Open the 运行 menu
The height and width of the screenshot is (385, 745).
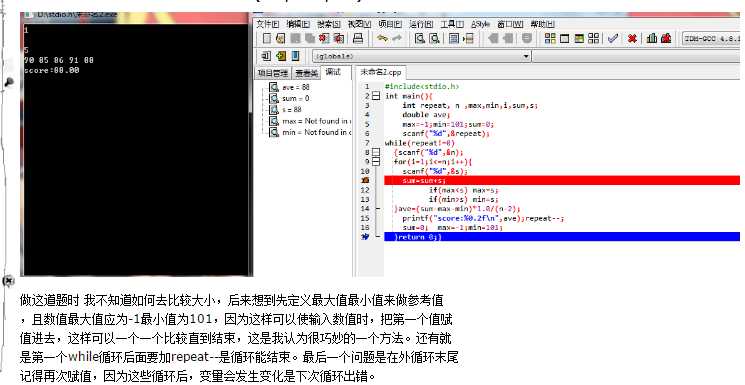pos(421,24)
